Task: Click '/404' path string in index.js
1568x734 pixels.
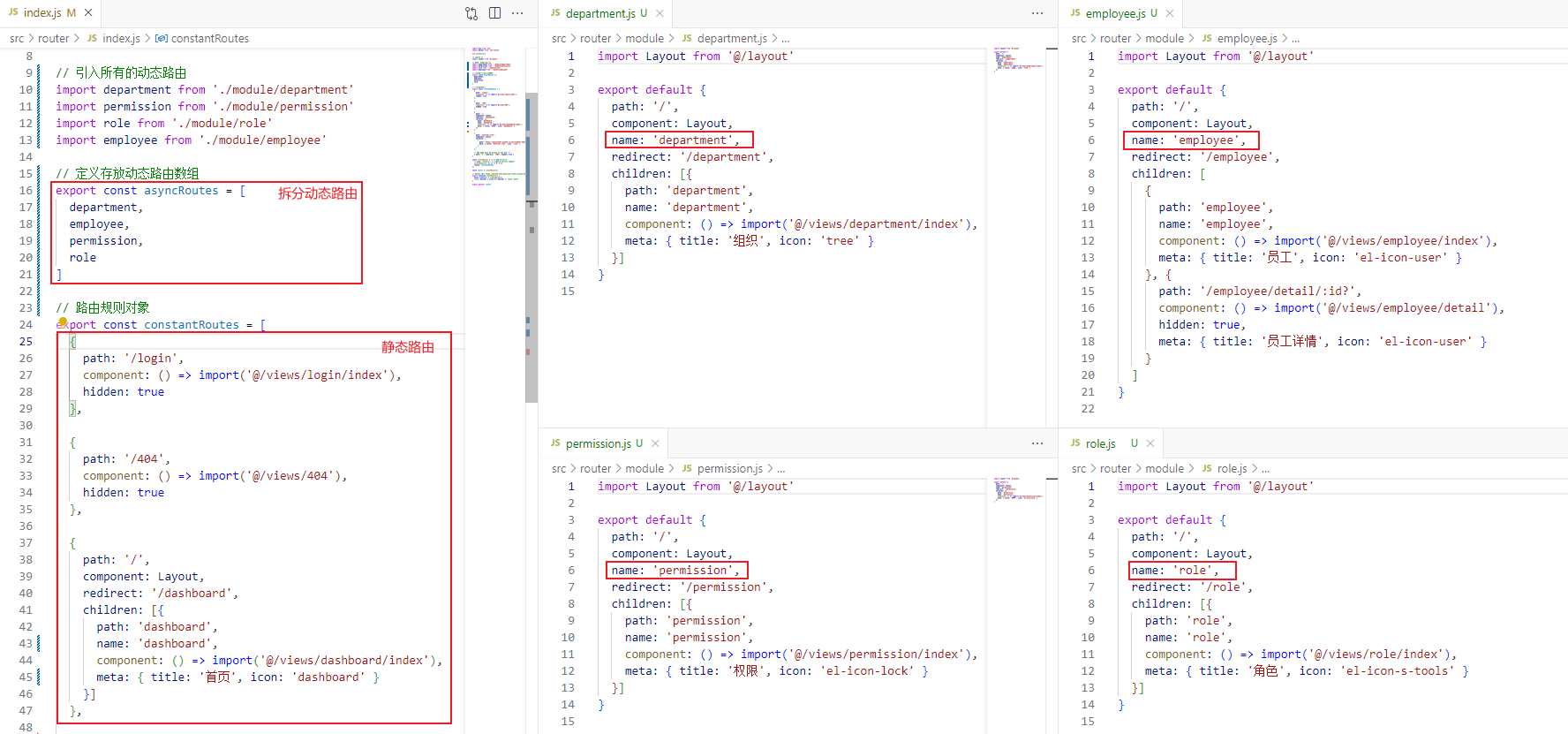Action: click(x=144, y=458)
